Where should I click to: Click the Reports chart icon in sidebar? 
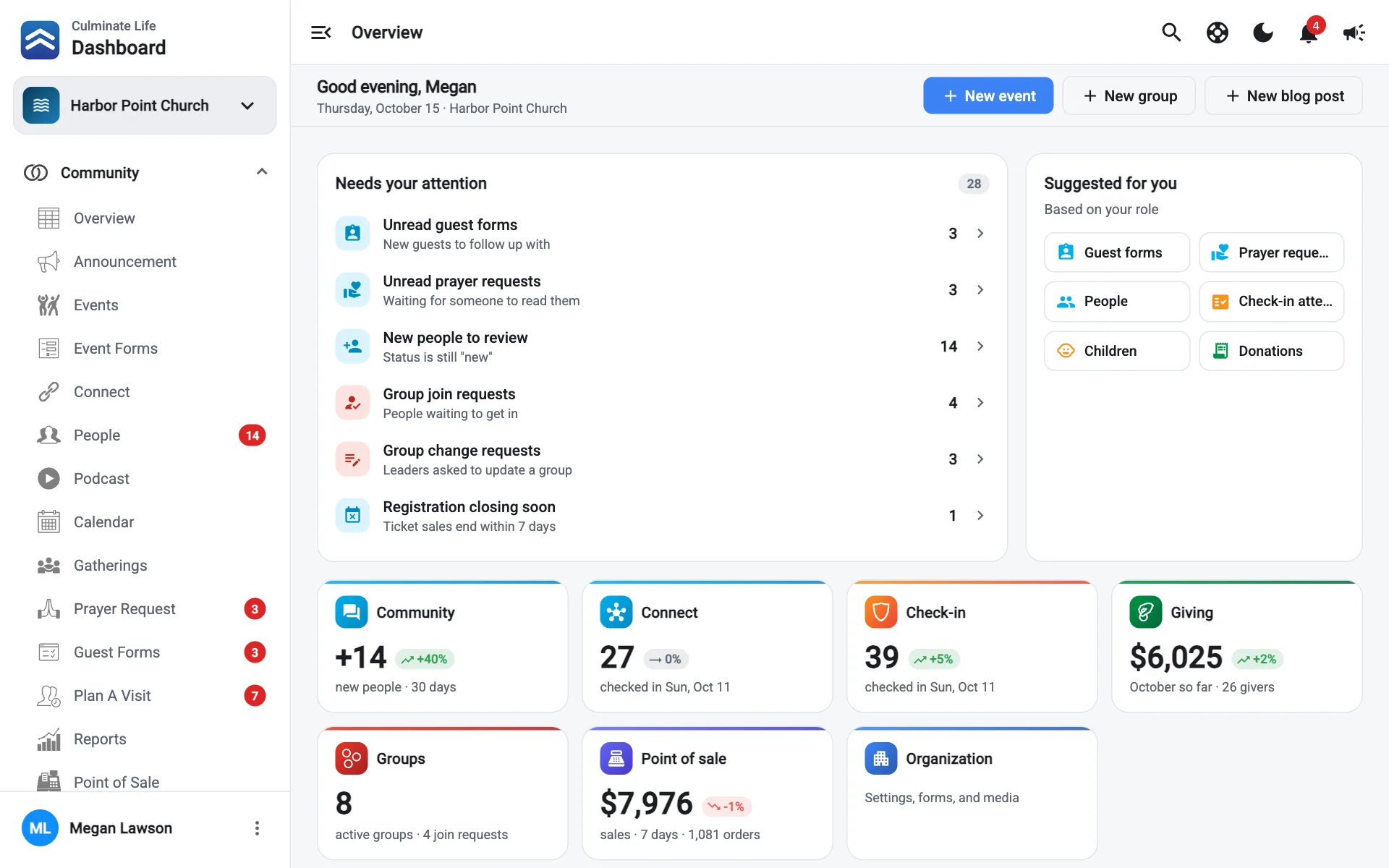[48, 739]
